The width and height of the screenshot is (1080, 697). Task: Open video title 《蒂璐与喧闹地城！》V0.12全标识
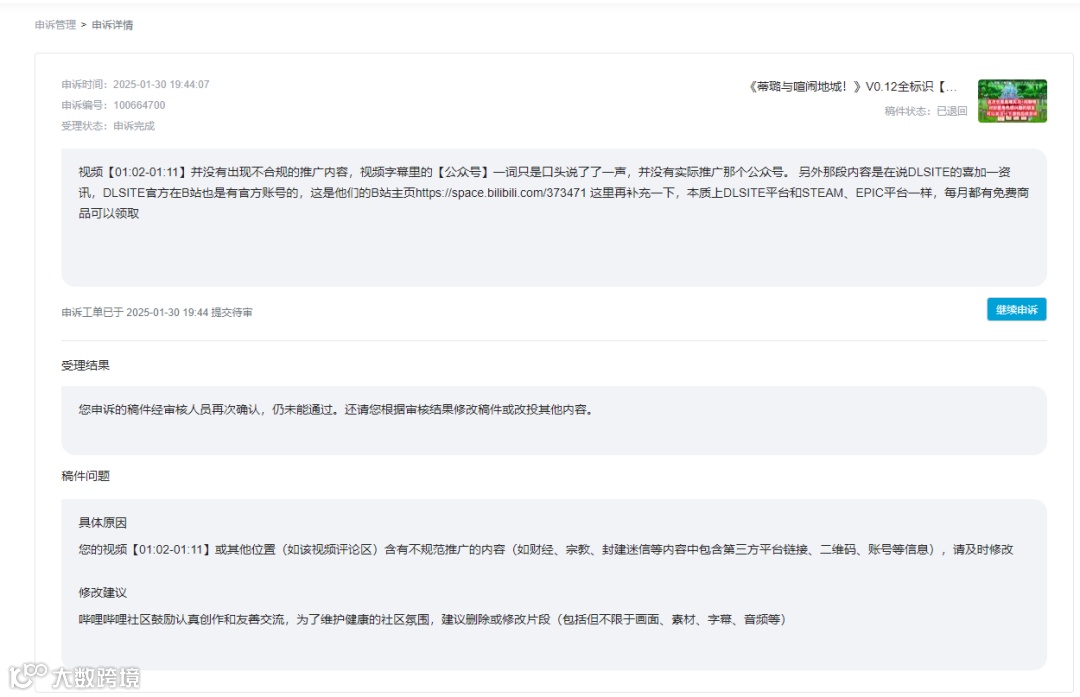coord(852,86)
